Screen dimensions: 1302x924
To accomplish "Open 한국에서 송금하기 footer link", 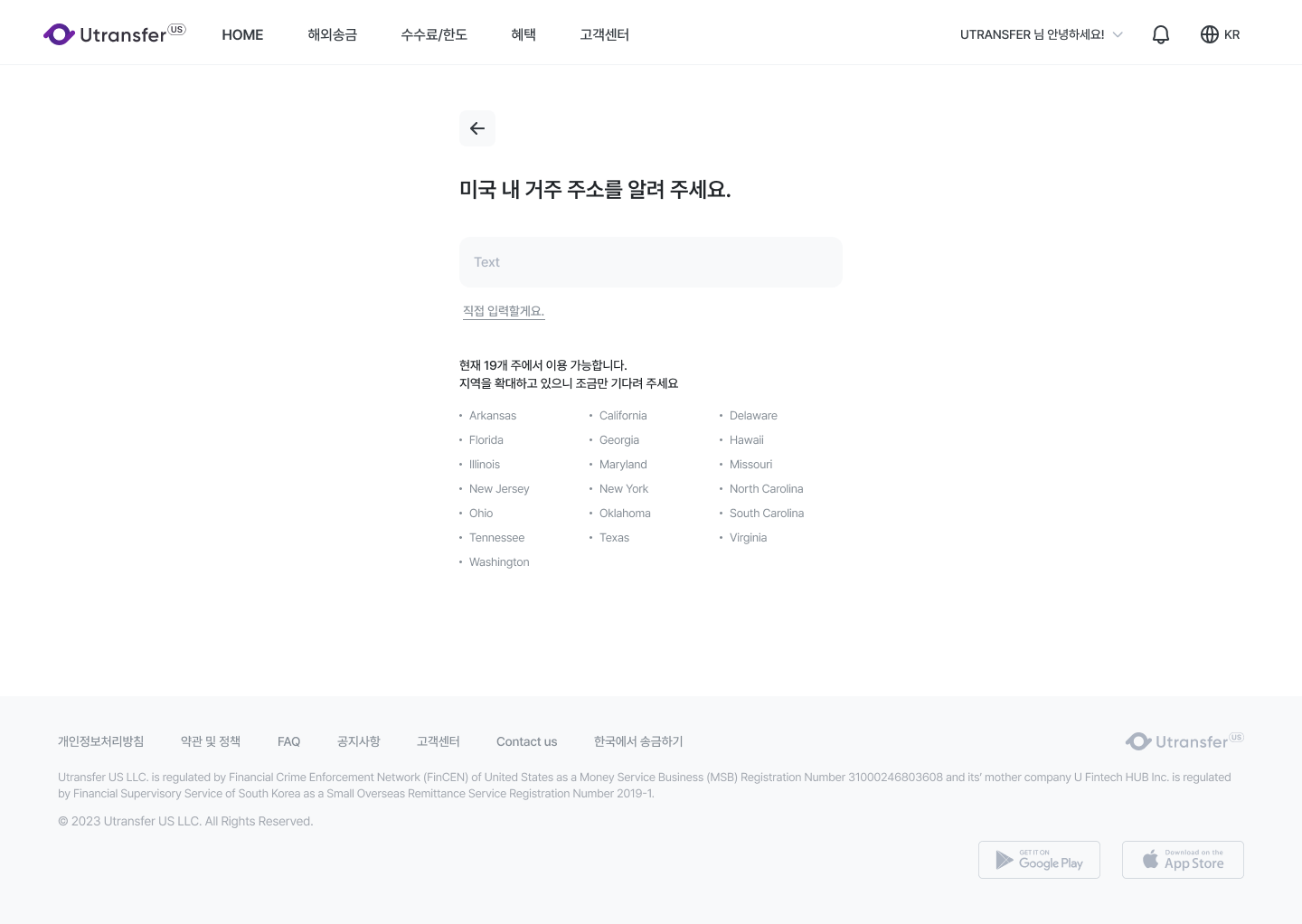I will (x=638, y=741).
